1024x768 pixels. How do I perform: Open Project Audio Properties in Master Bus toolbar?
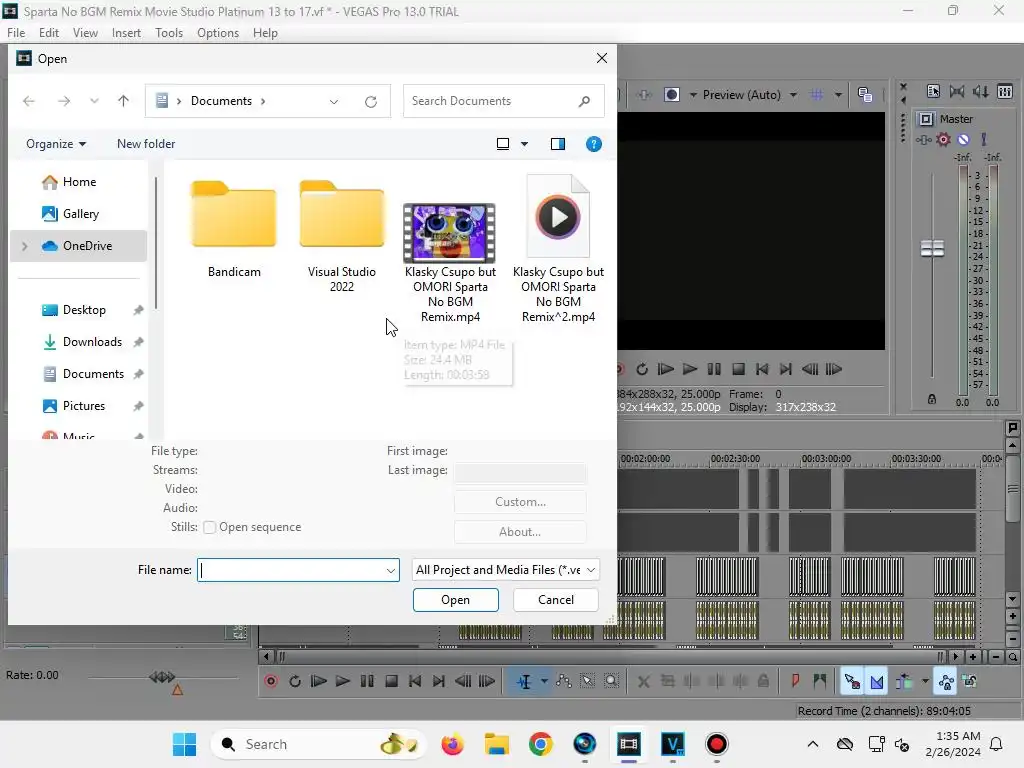[x=933, y=91]
